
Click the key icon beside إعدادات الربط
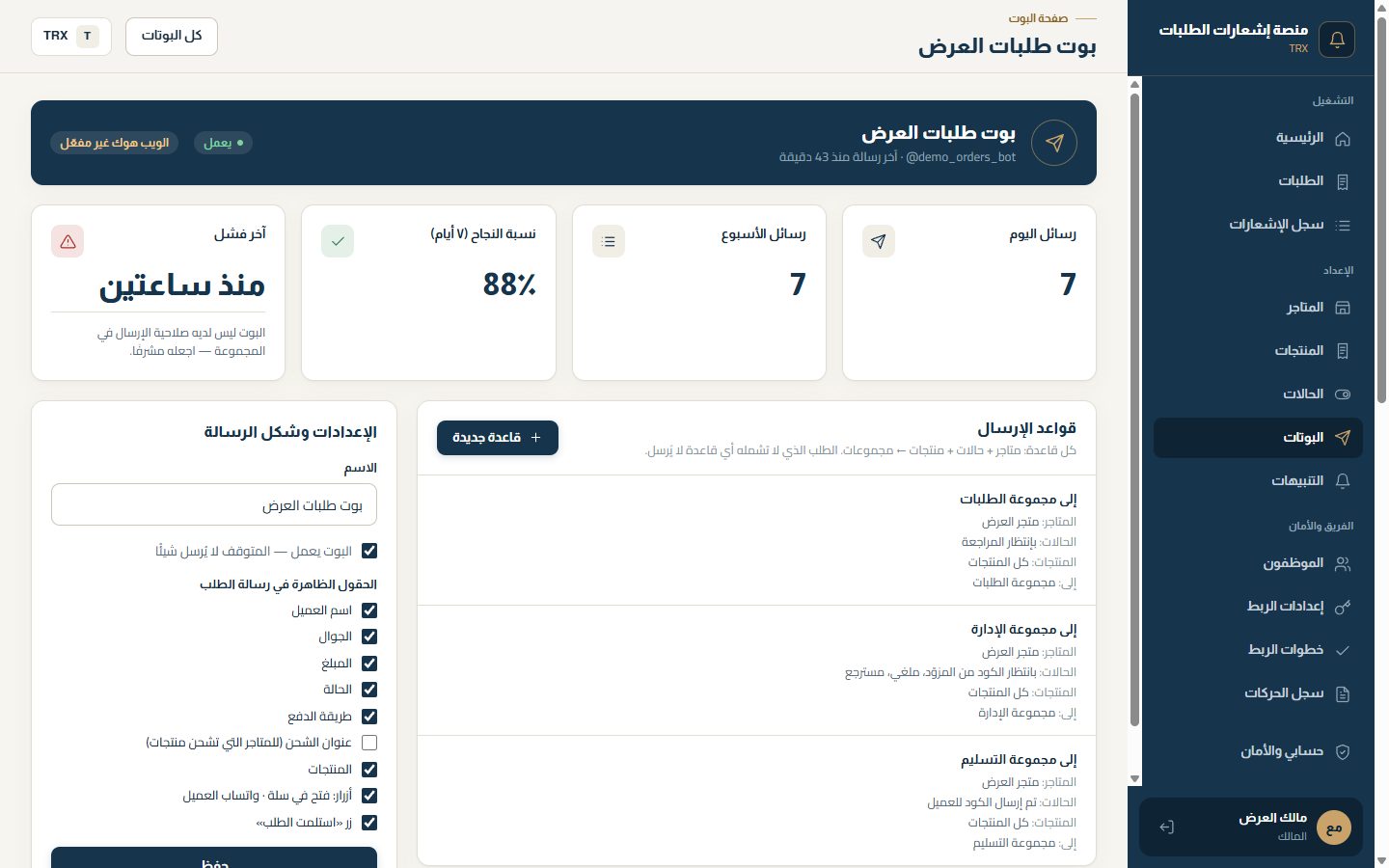tap(1342, 607)
